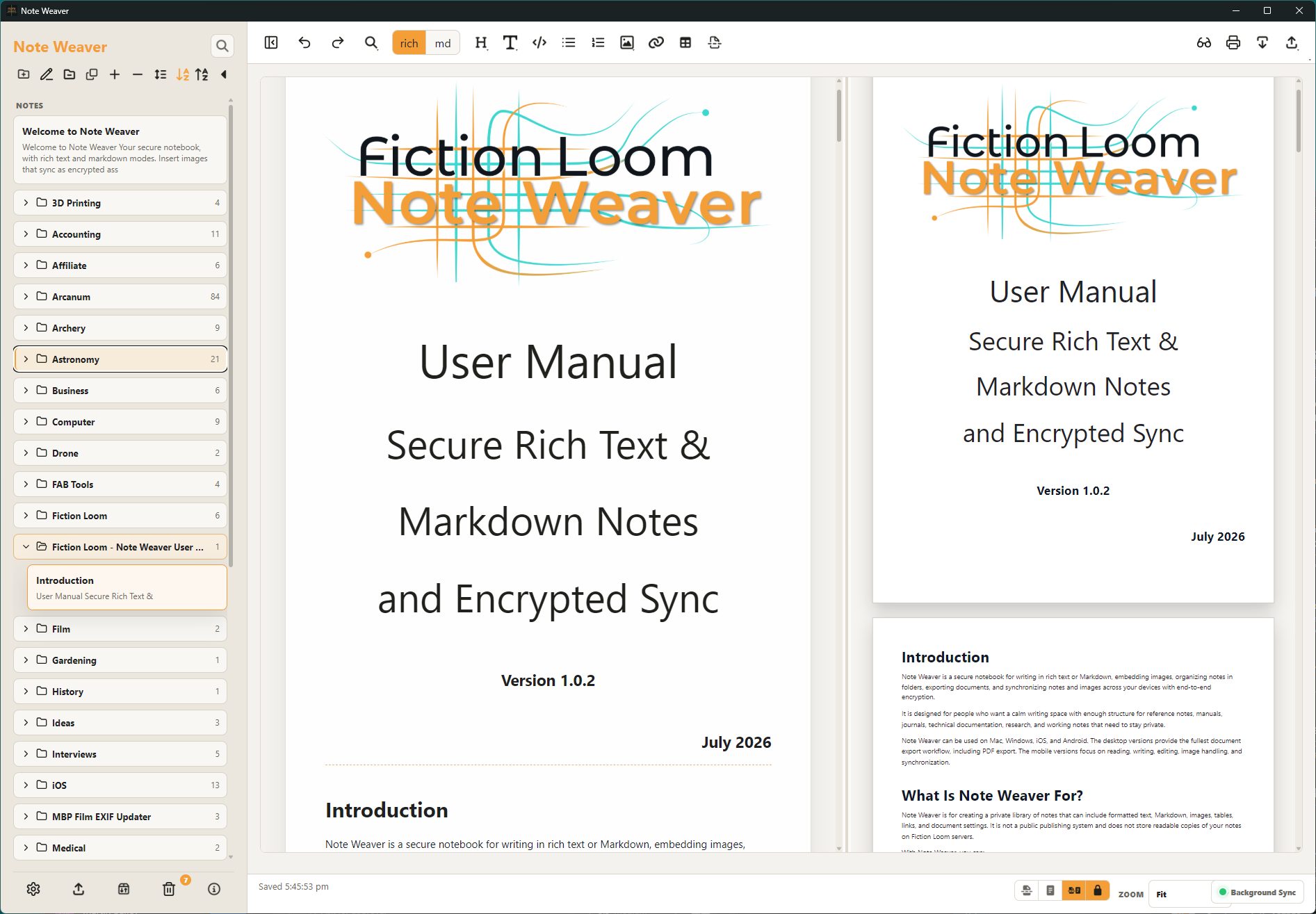Click the insert image toolbar icon

[627, 43]
